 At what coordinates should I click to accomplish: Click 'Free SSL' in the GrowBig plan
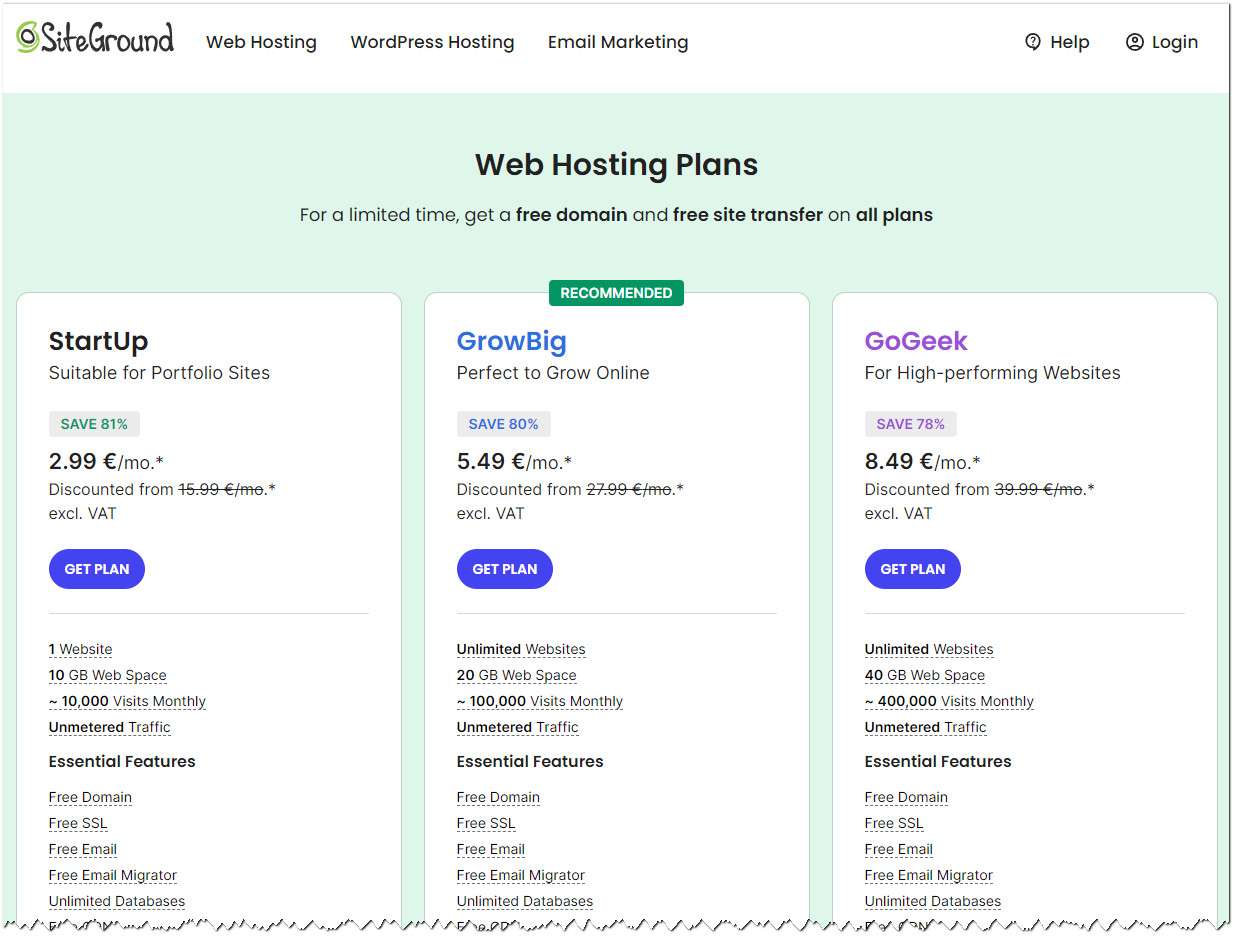point(486,823)
